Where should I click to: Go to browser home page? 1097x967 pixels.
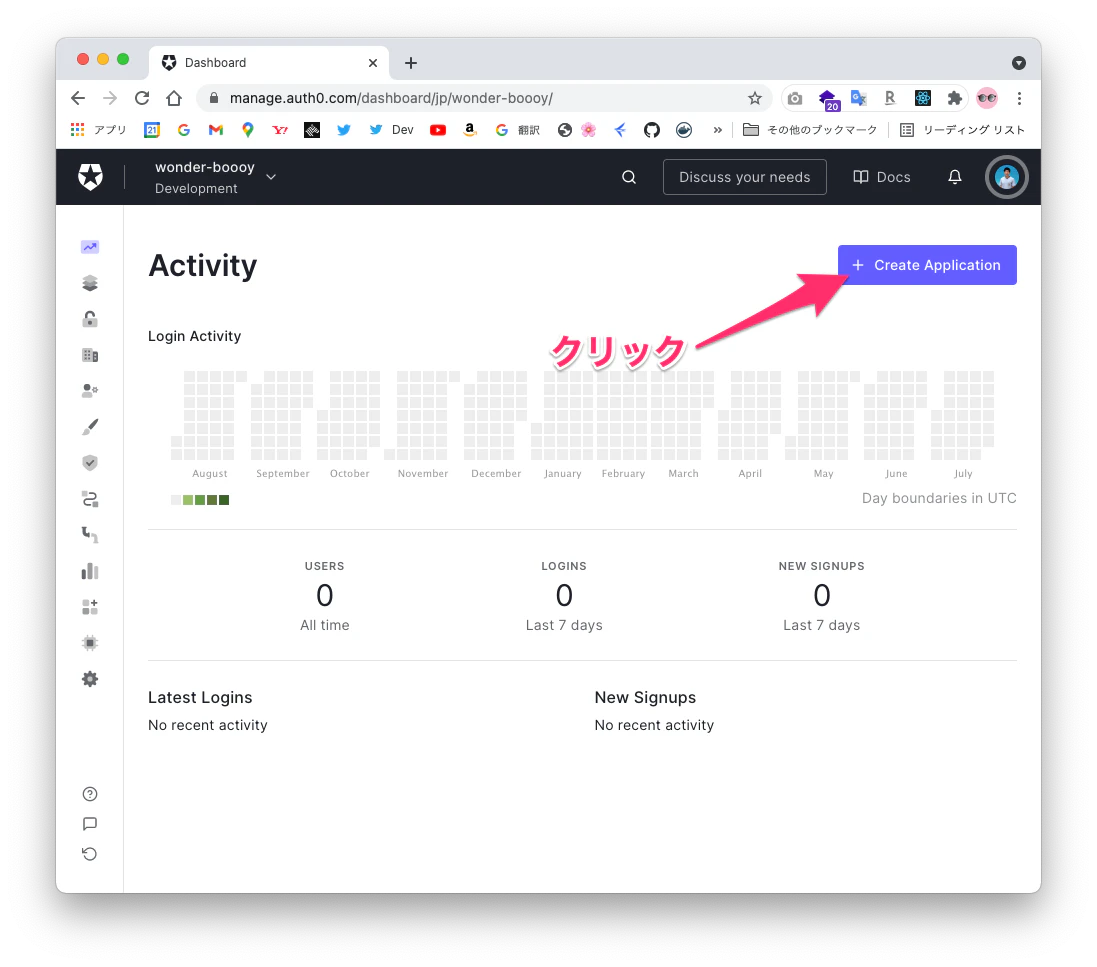174,98
